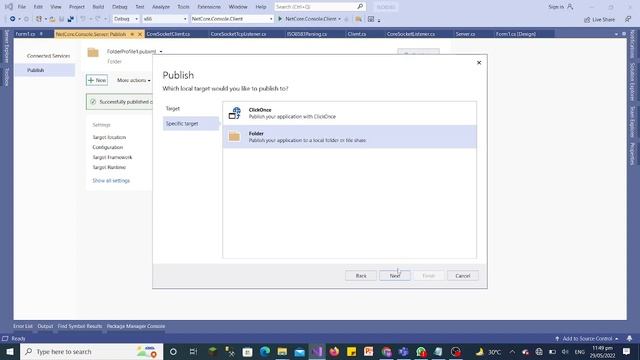This screenshot has height=360, width=640.
Task: Select the Target step in wizard
Action: click(x=173, y=109)
